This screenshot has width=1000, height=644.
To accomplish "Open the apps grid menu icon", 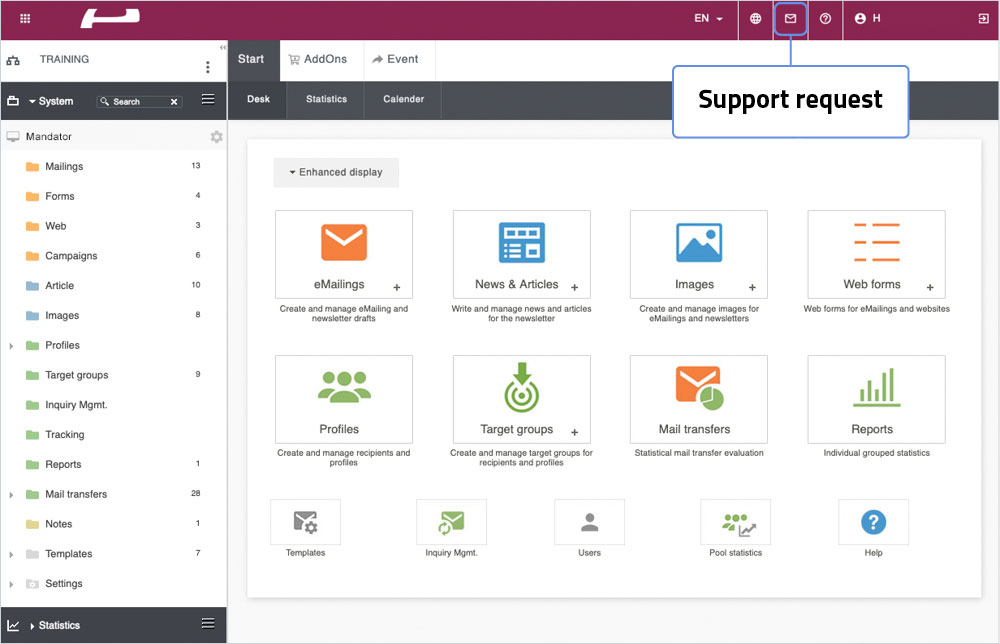I will click(x=25, y=18).
